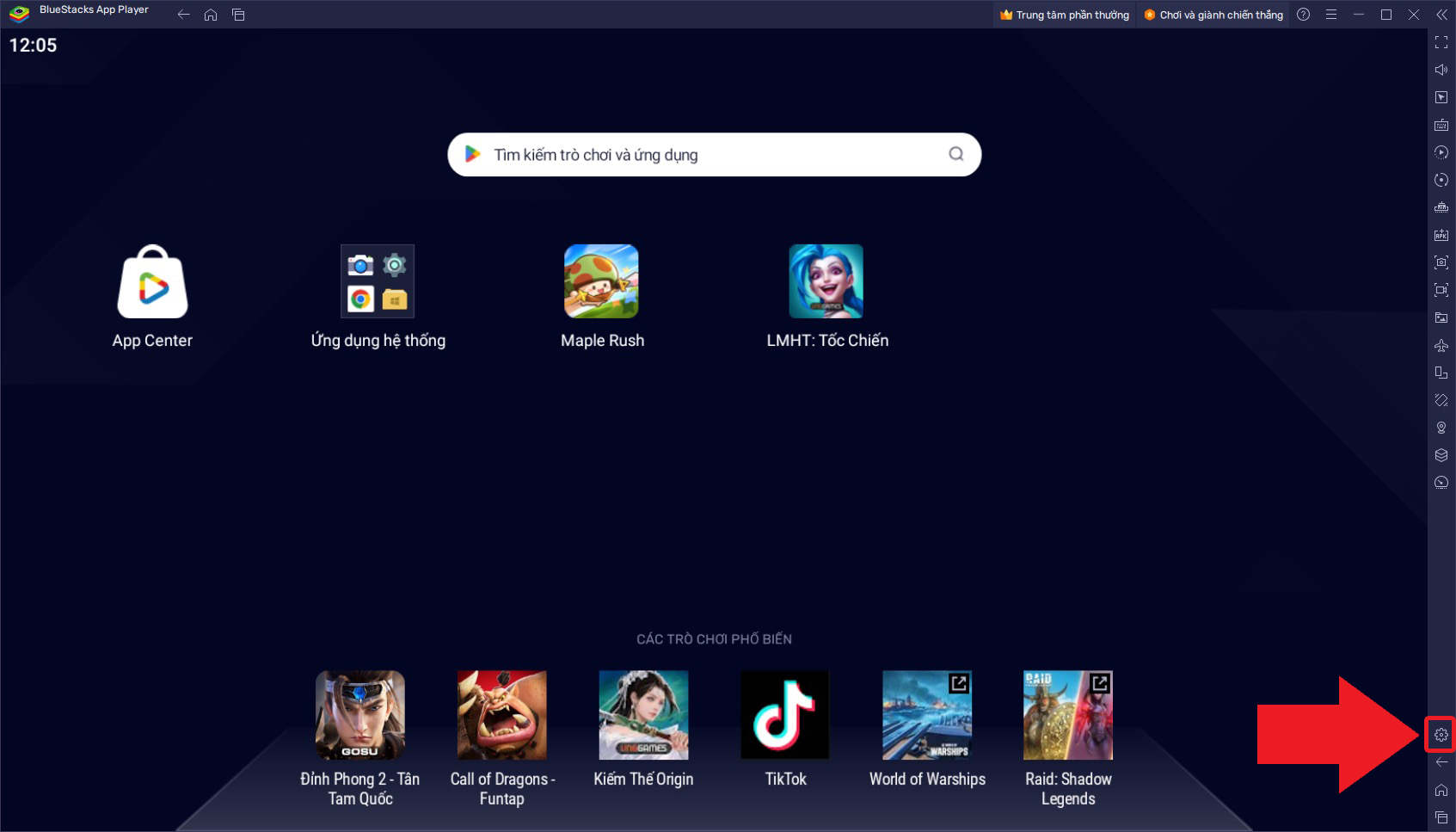Open set location pin icon

(x=1441, y=428)
